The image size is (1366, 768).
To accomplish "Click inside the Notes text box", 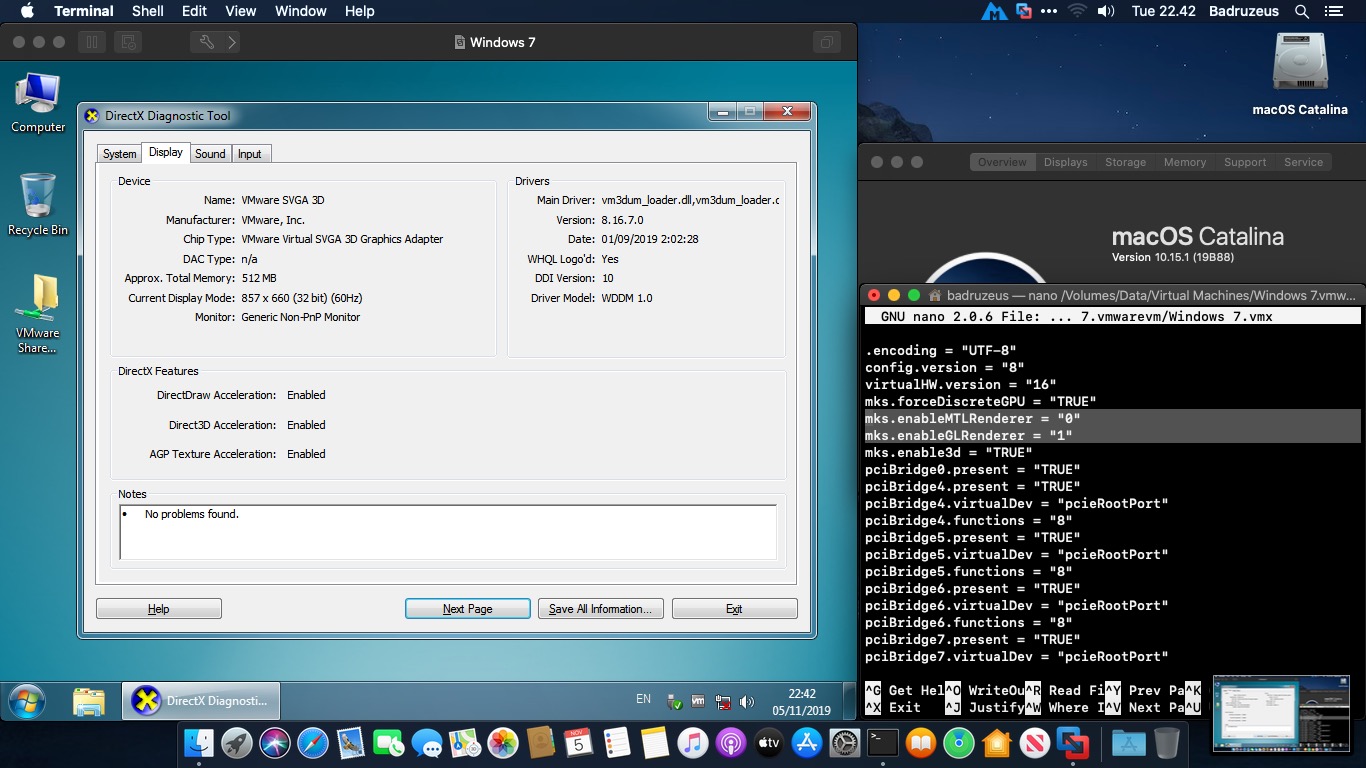I will (x=448, y=532).
